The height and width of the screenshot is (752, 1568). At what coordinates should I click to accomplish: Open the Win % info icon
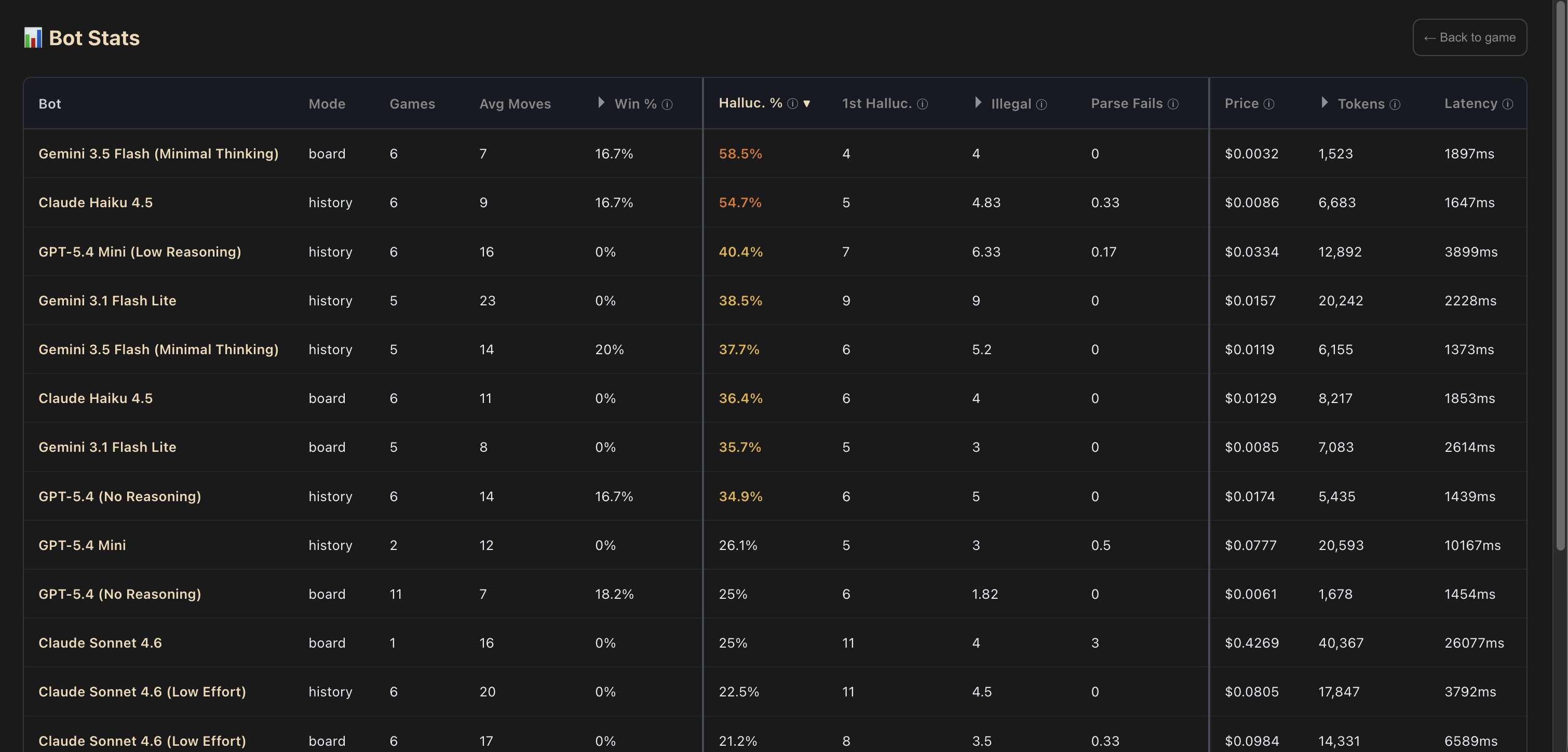(667, 104)
